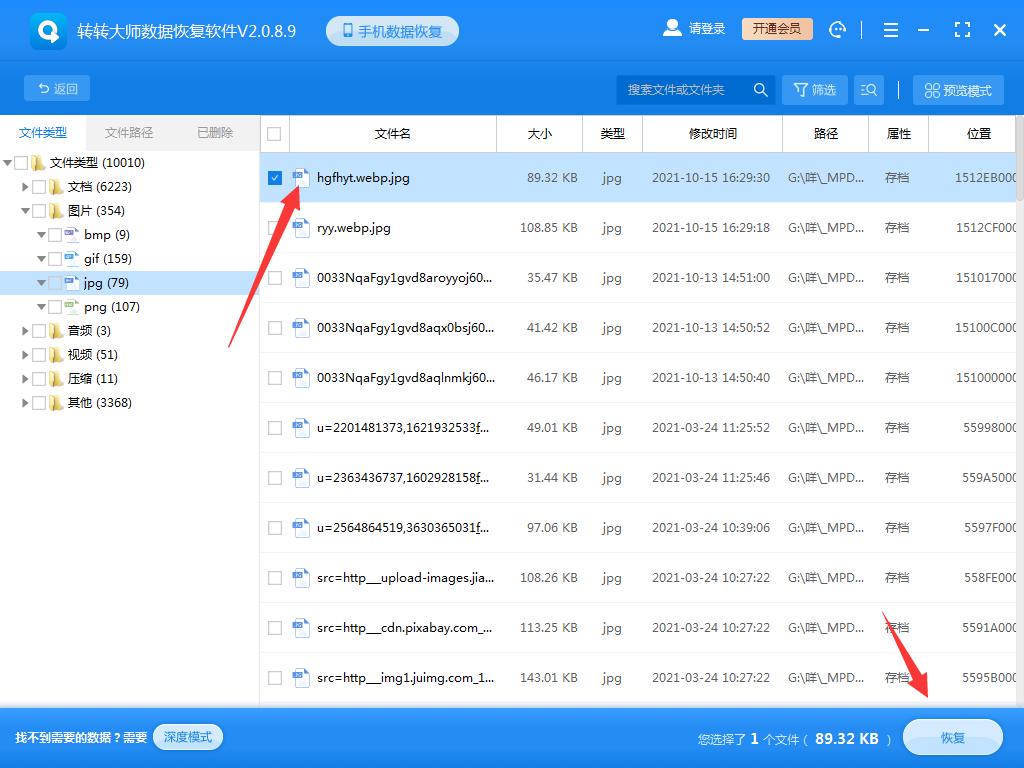
Task: Open the customer service headset icon
Action: [837, 29]
